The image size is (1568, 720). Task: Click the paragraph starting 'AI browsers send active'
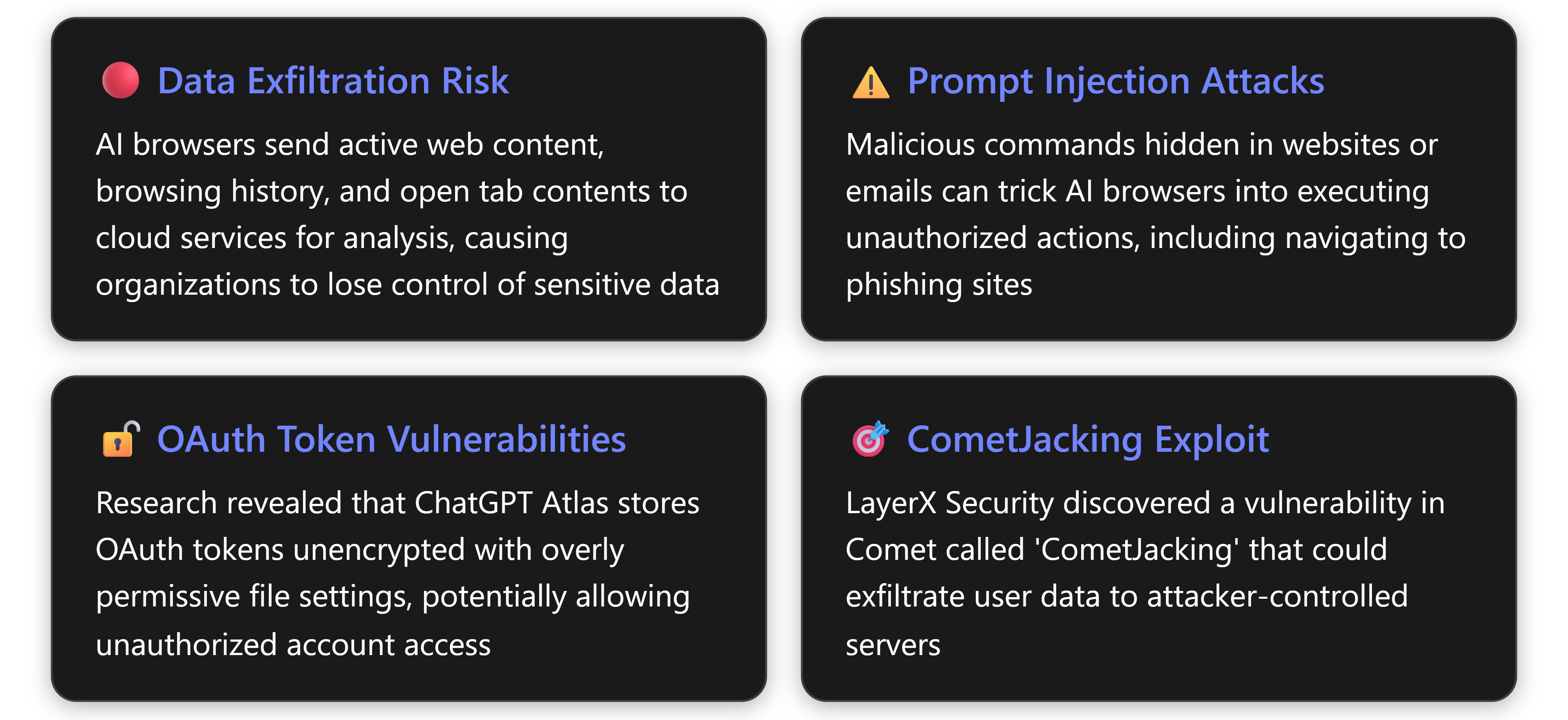407,214
